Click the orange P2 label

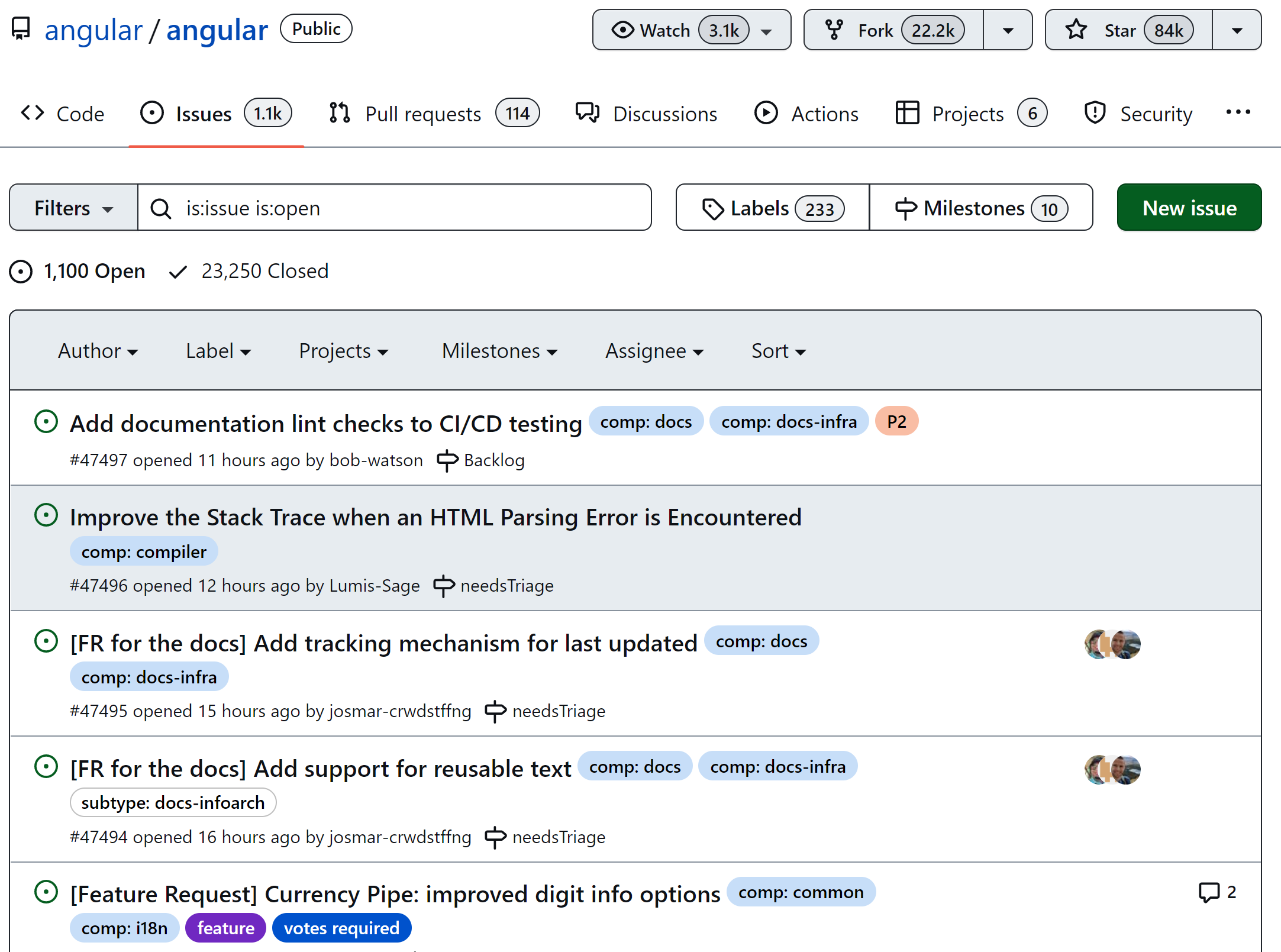(x=896, y=421)
